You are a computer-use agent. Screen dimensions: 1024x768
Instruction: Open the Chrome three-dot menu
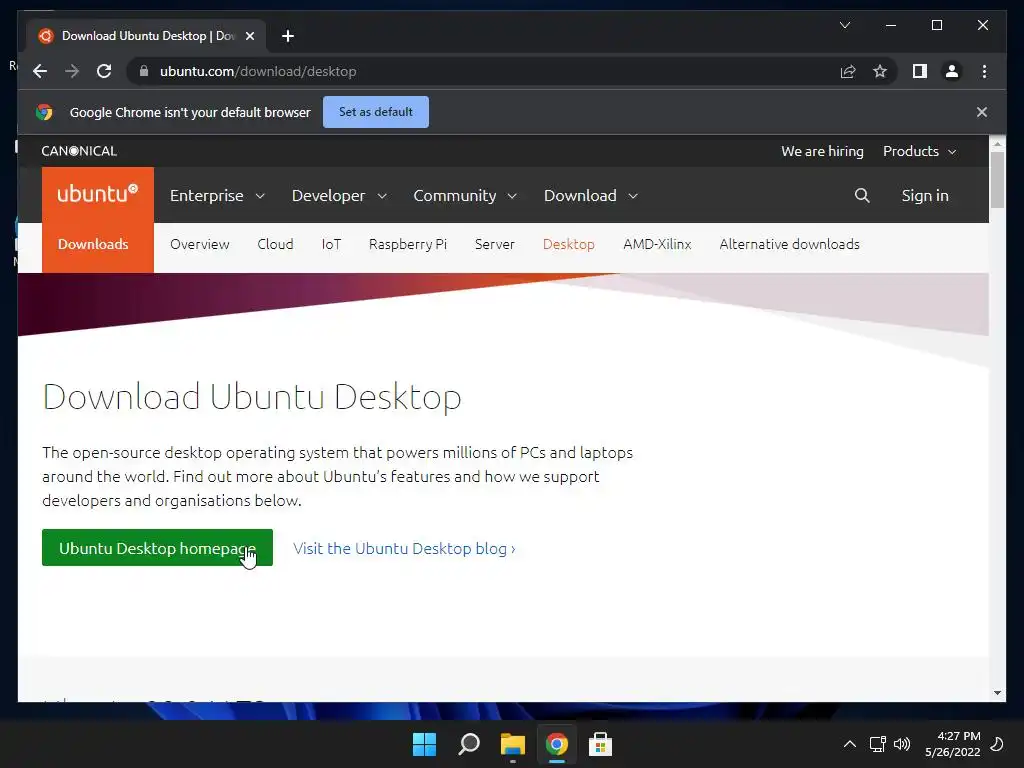[984, 71]
